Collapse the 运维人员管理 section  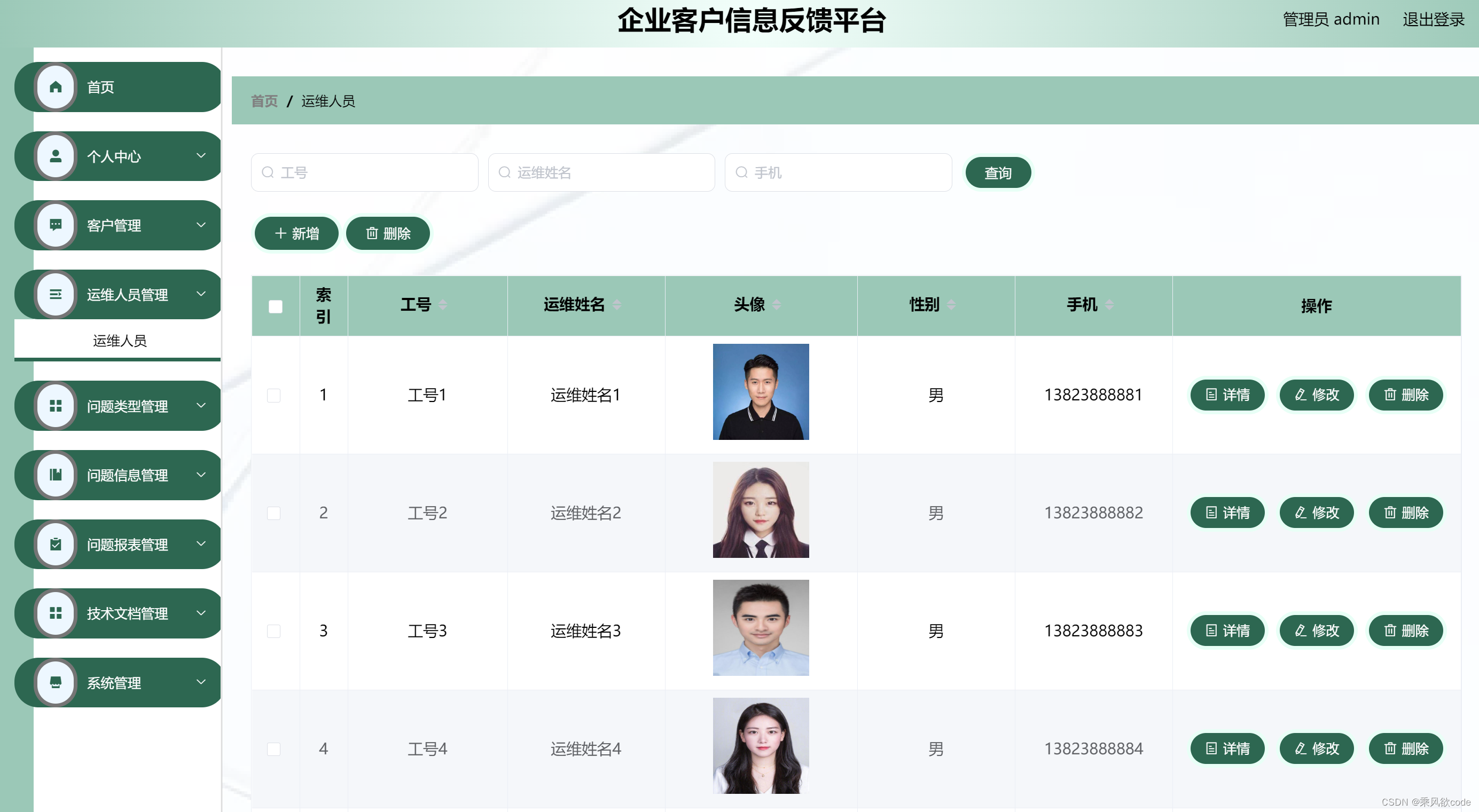point(201,294)
